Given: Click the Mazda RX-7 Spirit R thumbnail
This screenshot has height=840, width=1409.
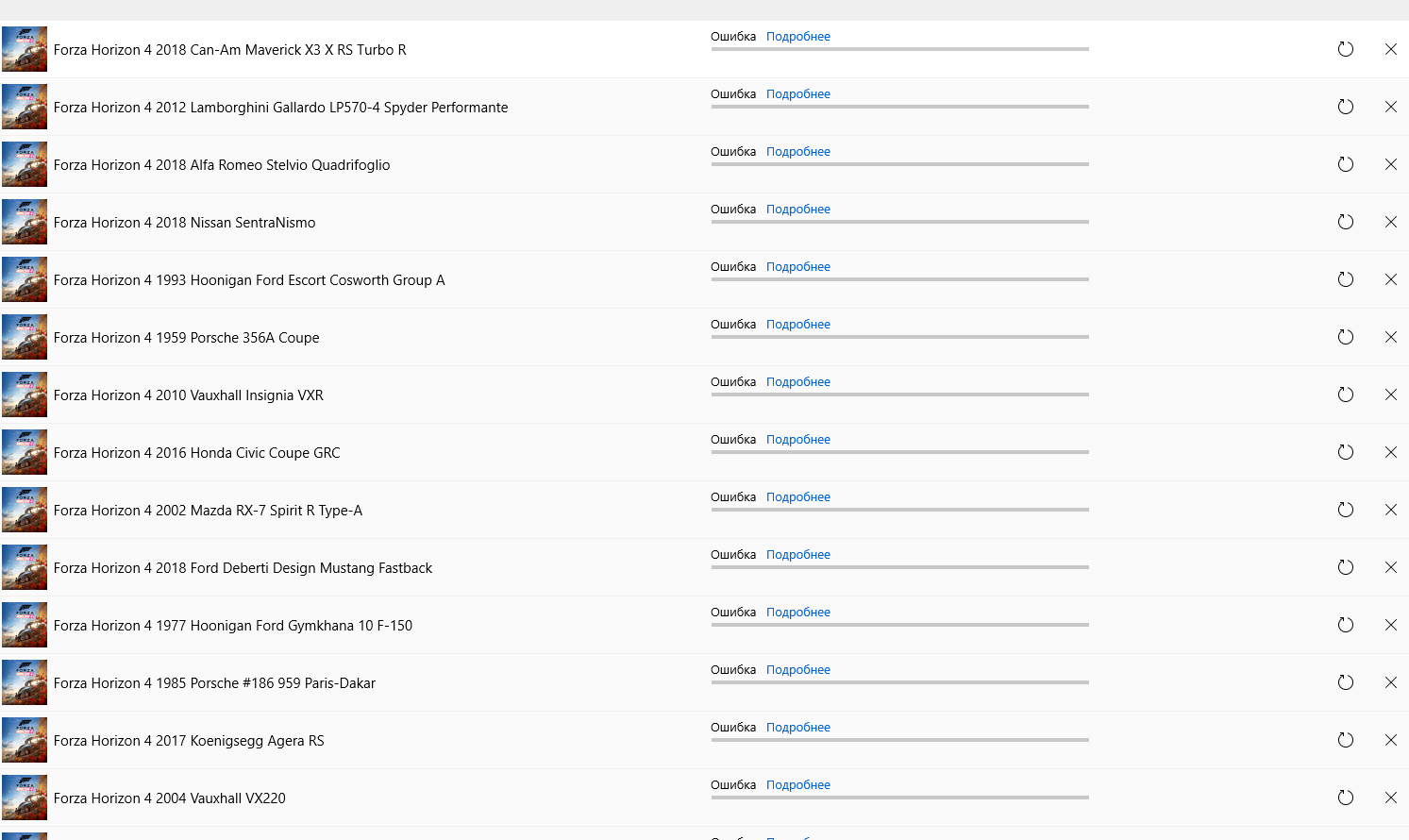Looking at the screenshot, I should click(25, 510).
